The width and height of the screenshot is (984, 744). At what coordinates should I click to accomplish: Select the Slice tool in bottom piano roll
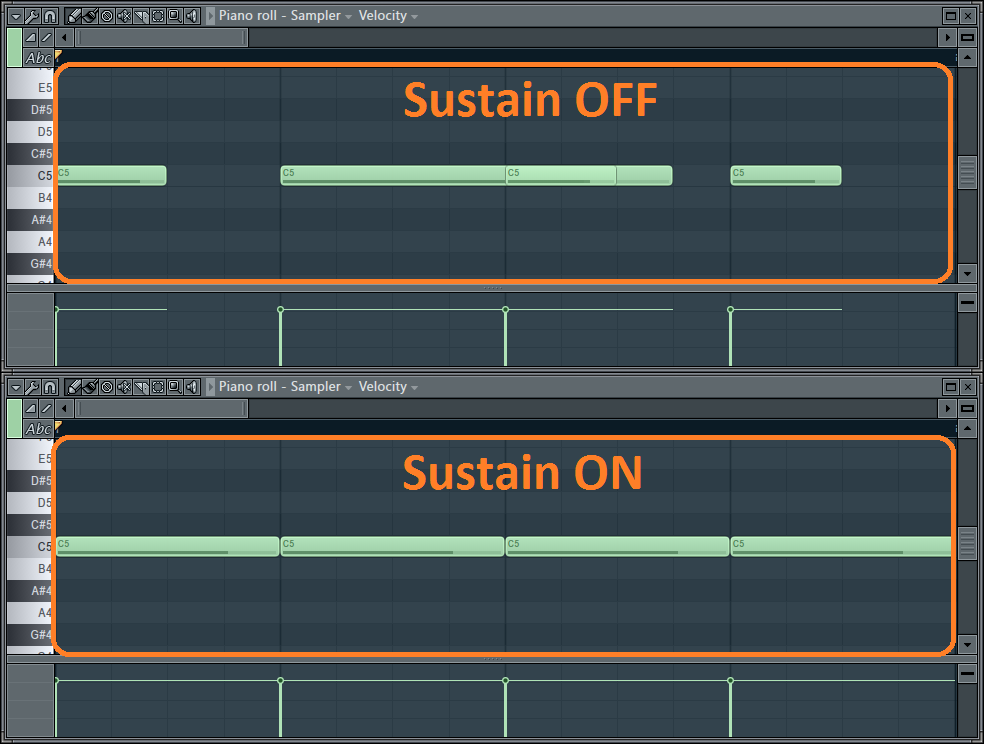click(x=141, y=387)
